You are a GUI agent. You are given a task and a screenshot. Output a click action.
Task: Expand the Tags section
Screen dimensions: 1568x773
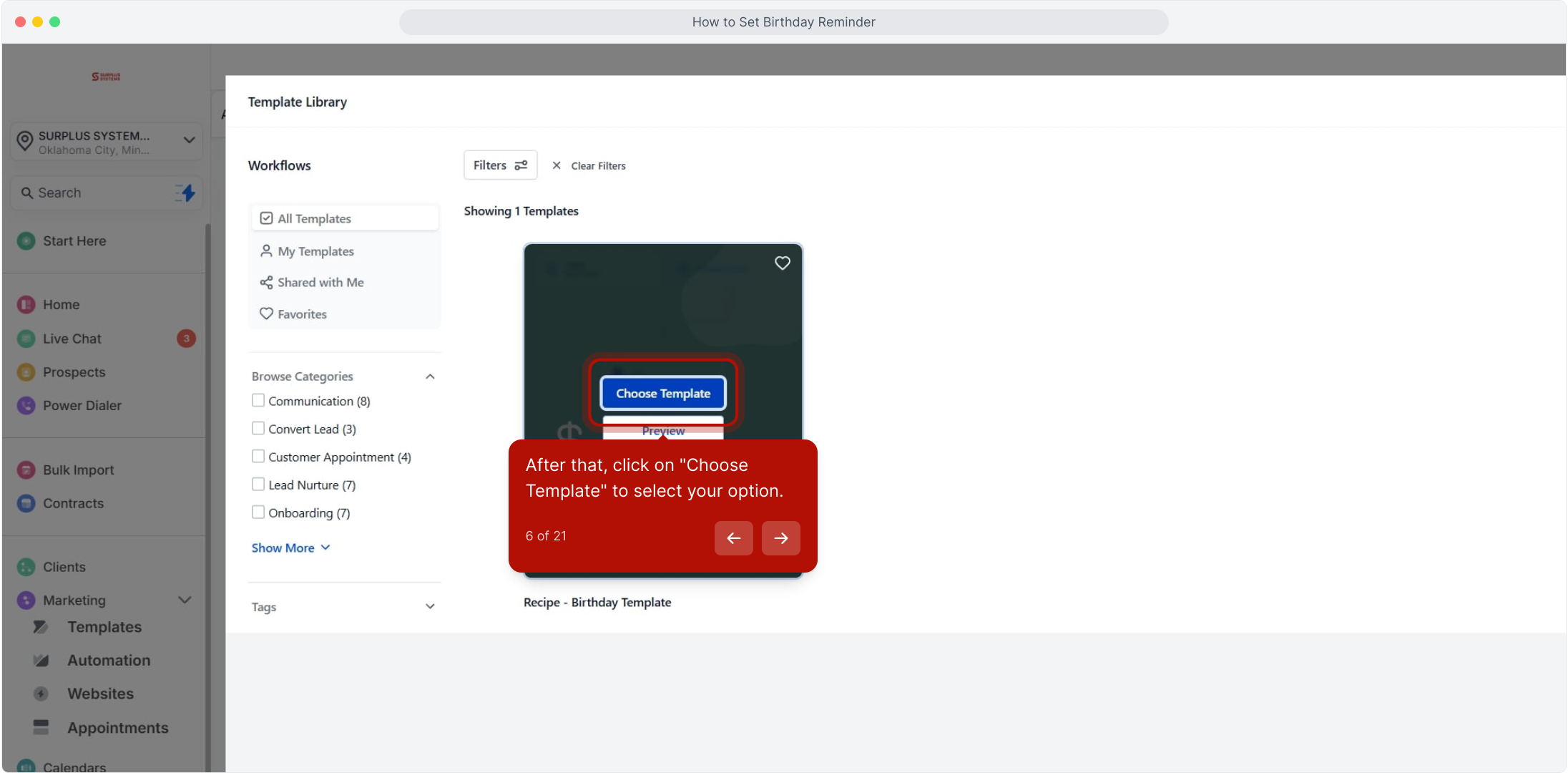[430, 607]
